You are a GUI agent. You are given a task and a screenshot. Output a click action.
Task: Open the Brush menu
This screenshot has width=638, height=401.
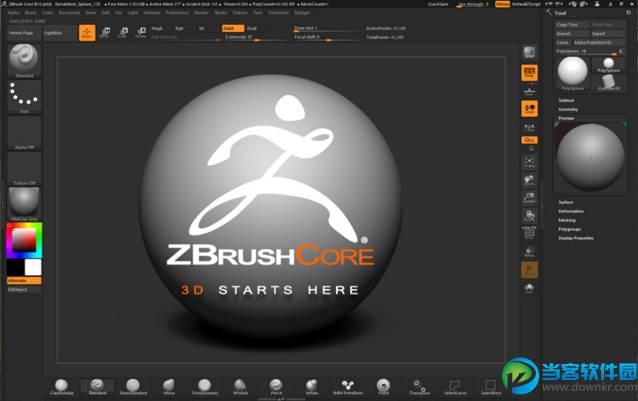pos(31,13)
